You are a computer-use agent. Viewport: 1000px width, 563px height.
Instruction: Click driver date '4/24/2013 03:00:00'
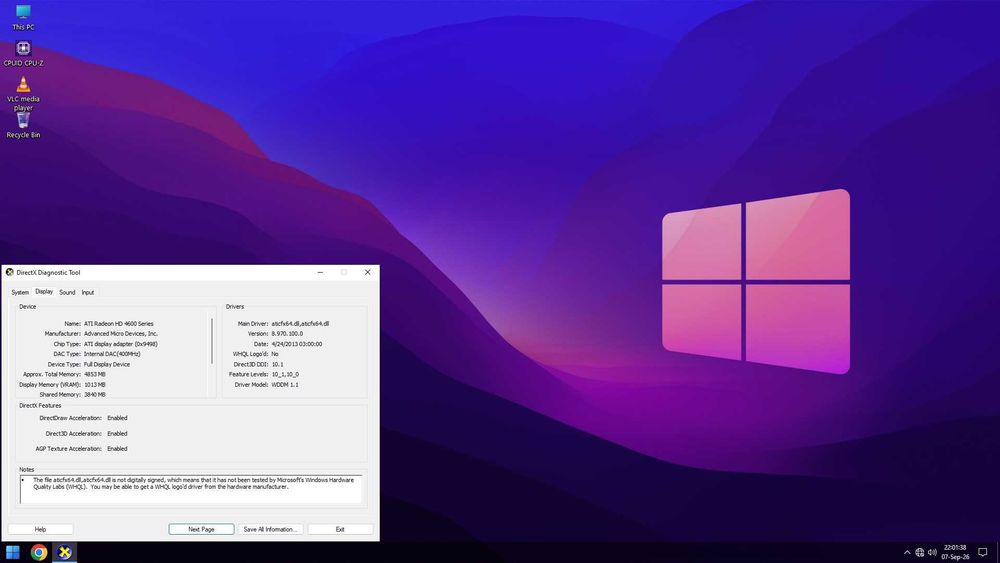[297, 344]
